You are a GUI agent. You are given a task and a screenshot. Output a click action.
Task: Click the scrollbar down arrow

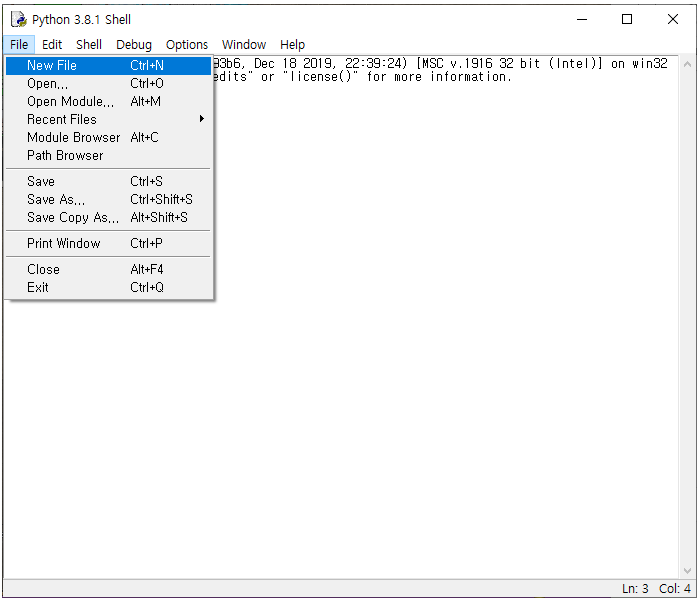click(x=687, y=571)
